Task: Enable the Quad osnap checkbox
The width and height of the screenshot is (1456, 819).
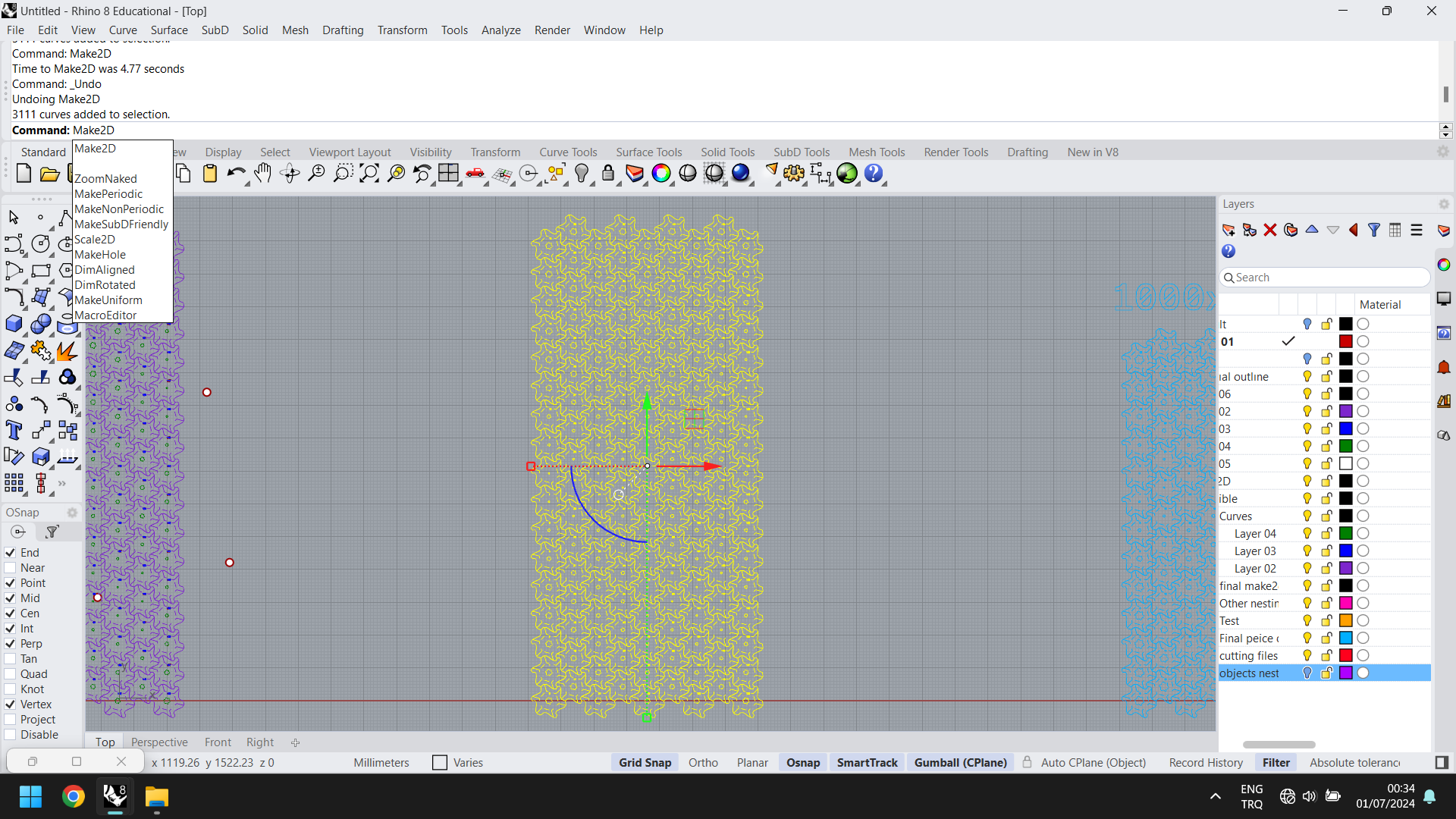Action: click(x=11, y=674)
